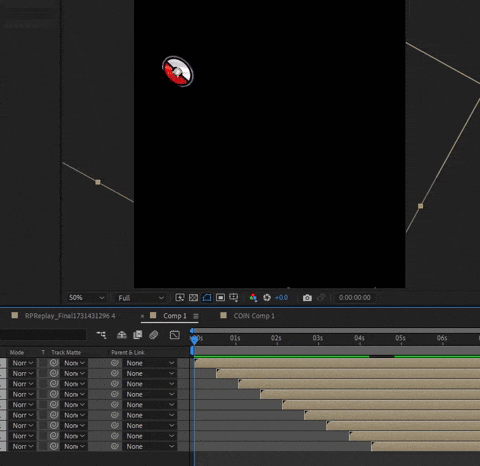Toggle Preserve Transparency on last layer
This screenshot has width=480, height=466.
[43, 446]
